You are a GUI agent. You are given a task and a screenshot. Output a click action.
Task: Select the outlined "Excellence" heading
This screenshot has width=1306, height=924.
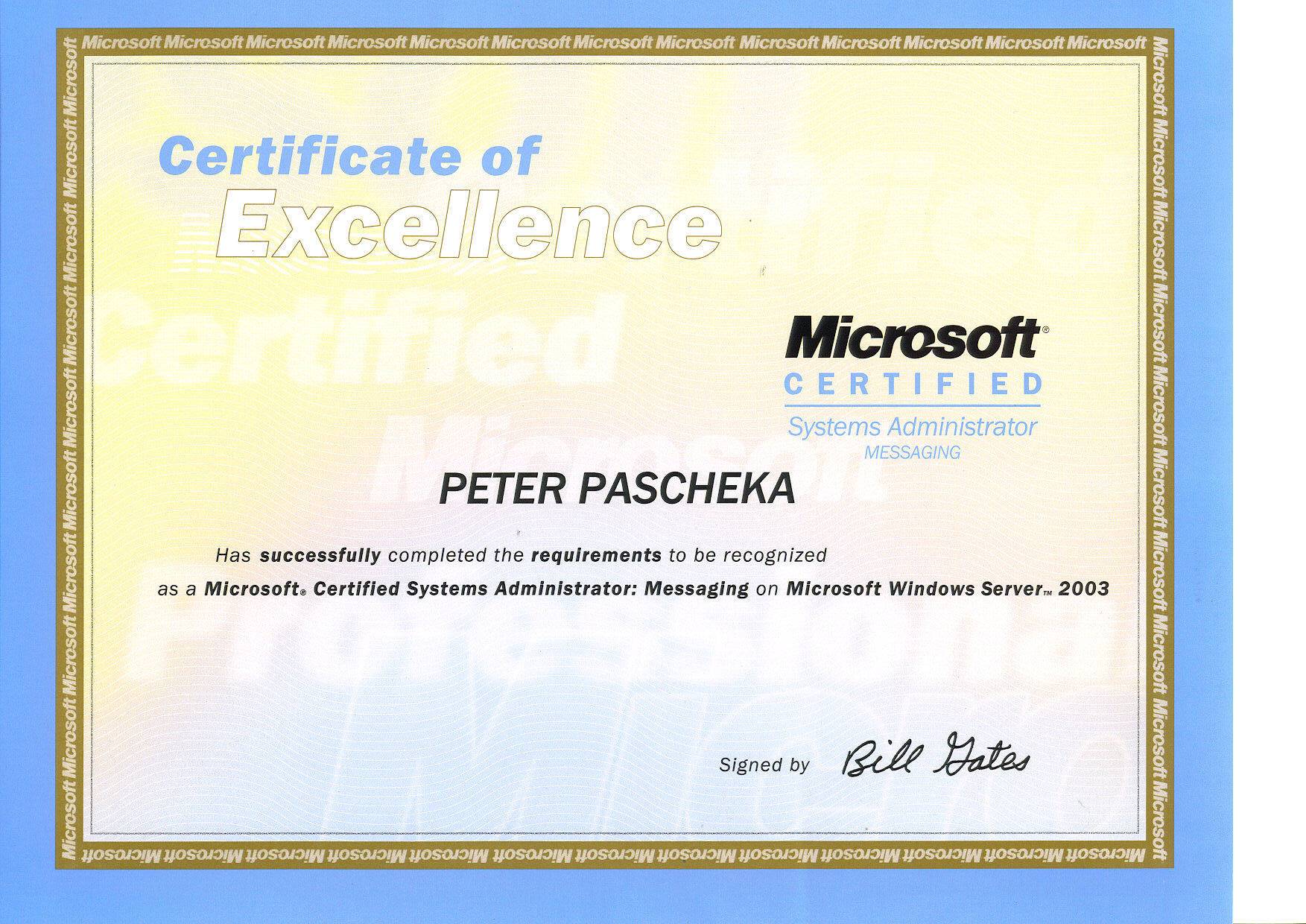[x=469, y=224]
